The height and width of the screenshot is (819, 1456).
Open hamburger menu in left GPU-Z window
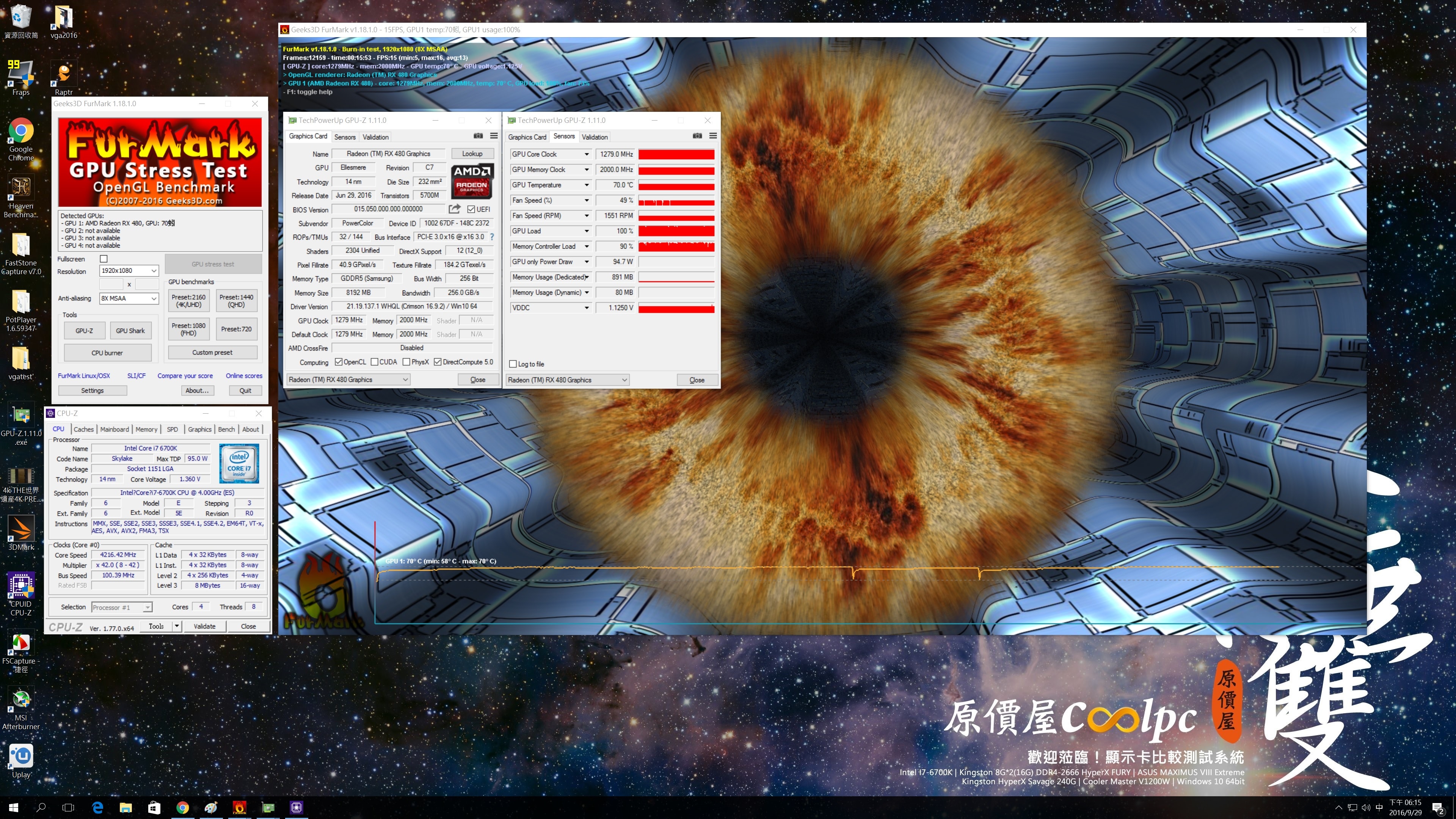pos(494,136)
